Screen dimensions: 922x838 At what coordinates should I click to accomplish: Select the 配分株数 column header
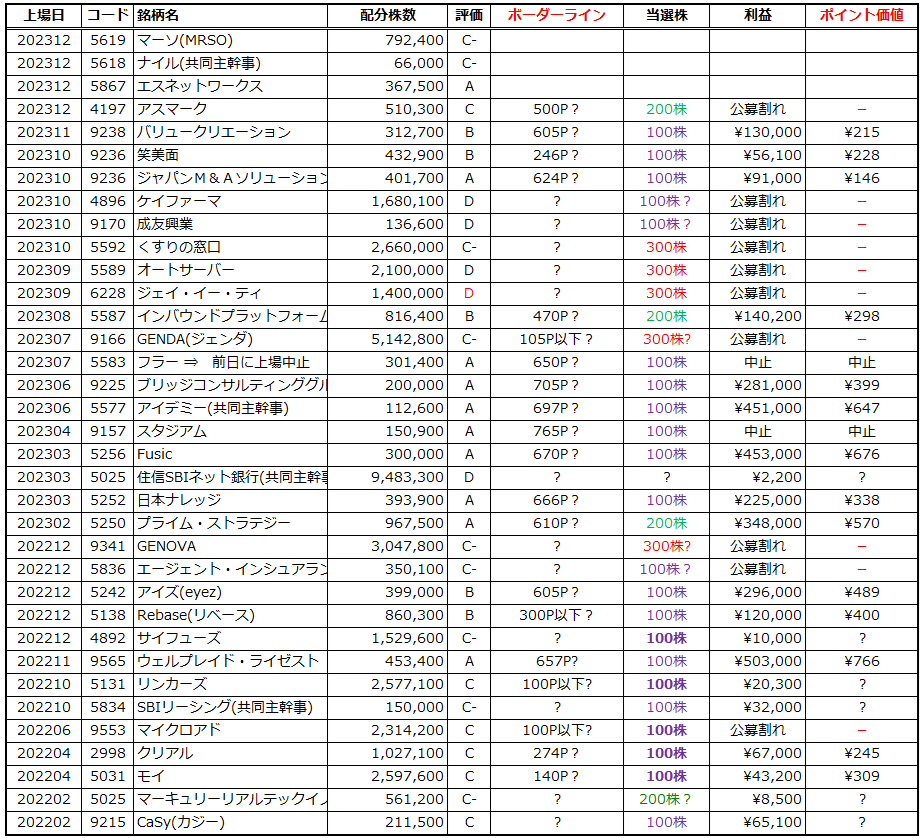(388, 15)
